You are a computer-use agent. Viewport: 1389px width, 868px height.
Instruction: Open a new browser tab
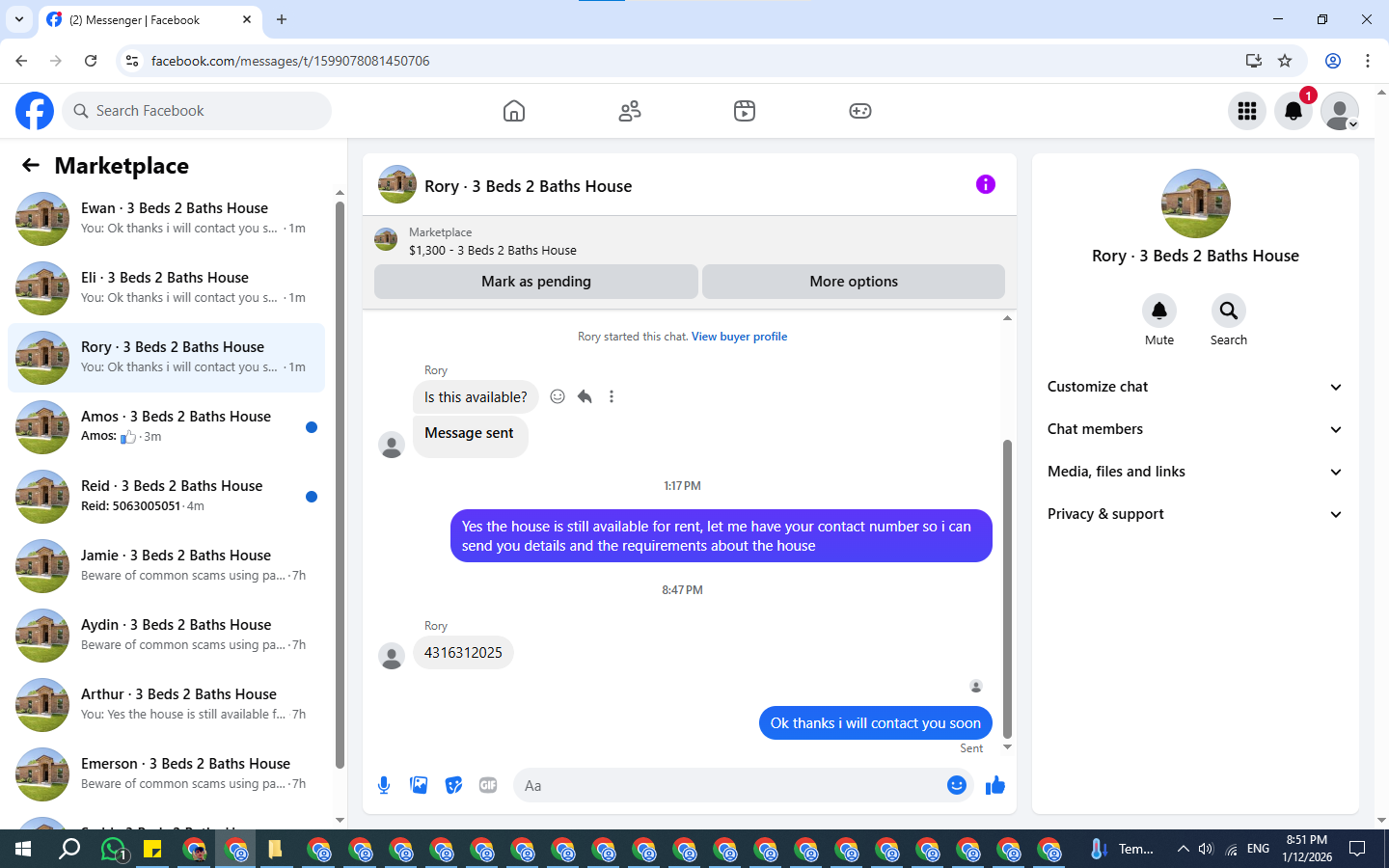pos(282,19)
